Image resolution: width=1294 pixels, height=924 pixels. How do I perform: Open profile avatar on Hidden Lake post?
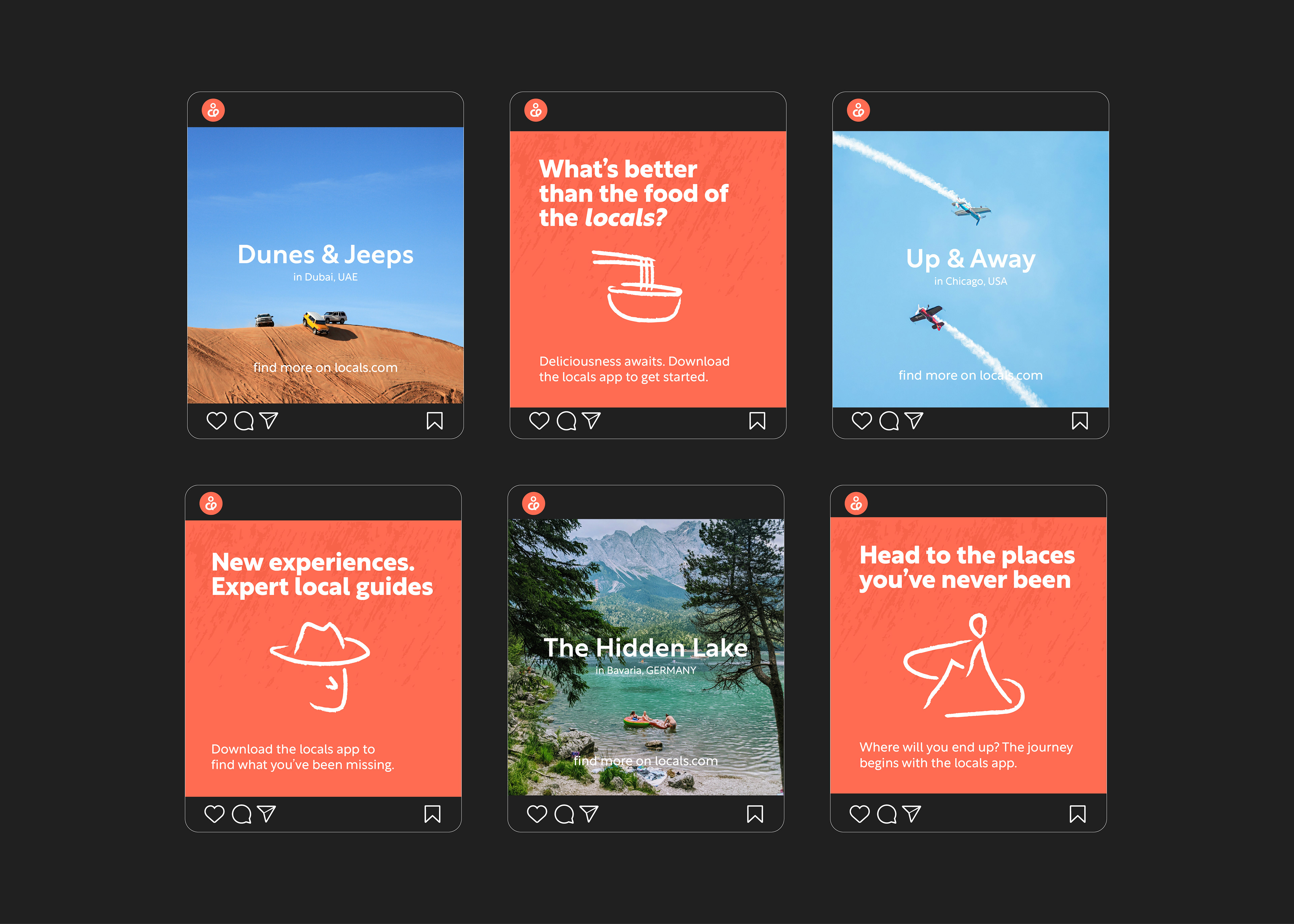(534, 504)
